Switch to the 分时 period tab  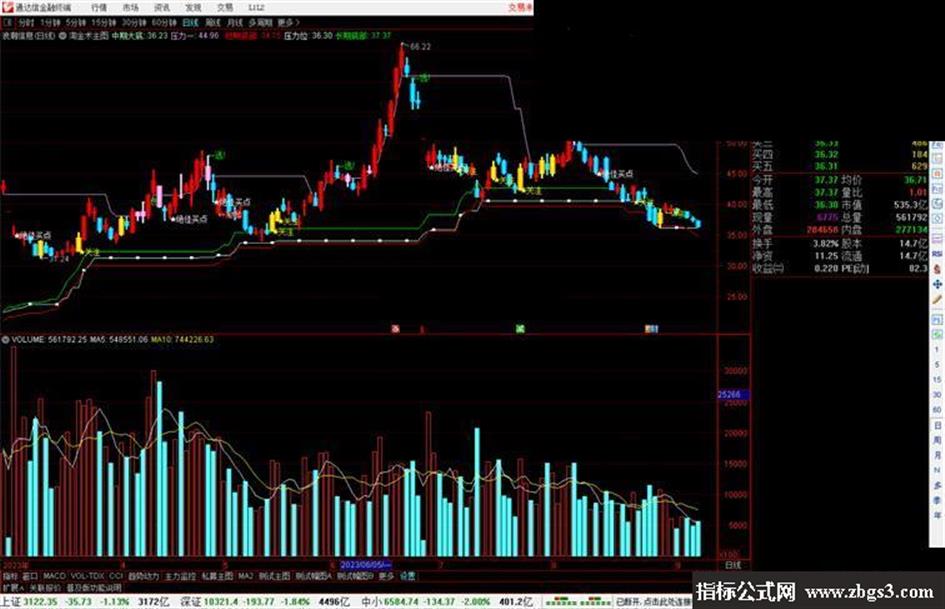26,23
